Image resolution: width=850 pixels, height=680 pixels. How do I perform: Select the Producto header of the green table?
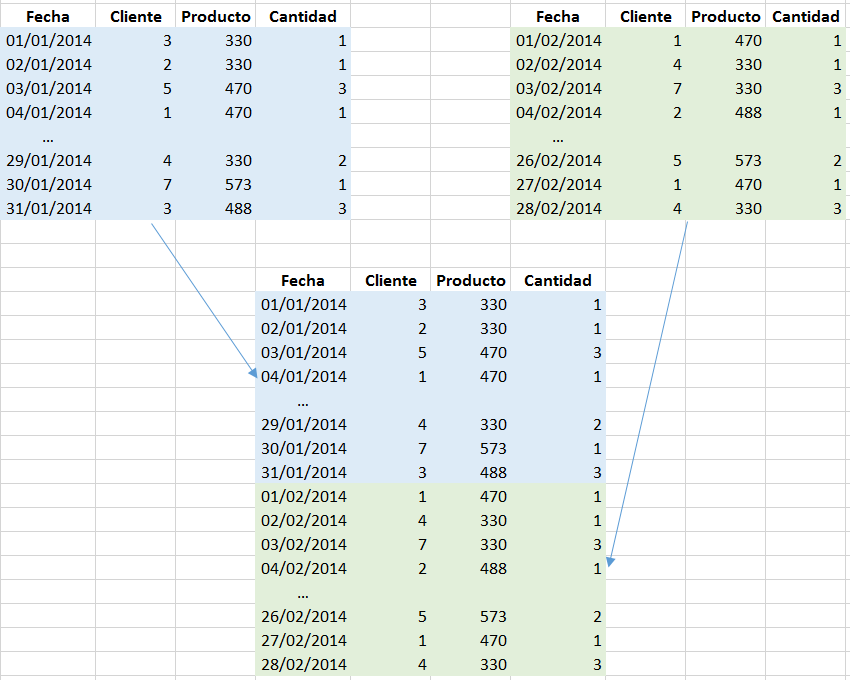coord(725,16)
